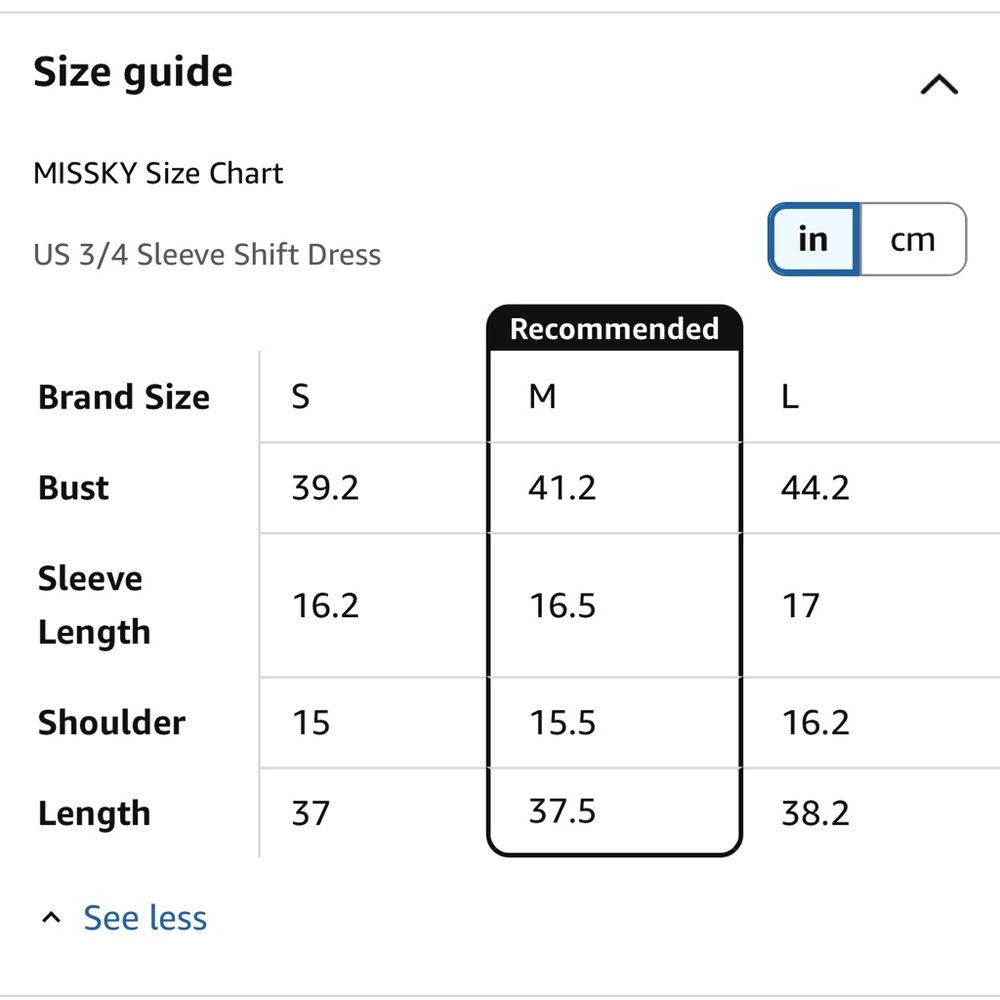Click the Length row label
The image size is (1000, 1000).
pyautogui.click(x=94, y=813)
